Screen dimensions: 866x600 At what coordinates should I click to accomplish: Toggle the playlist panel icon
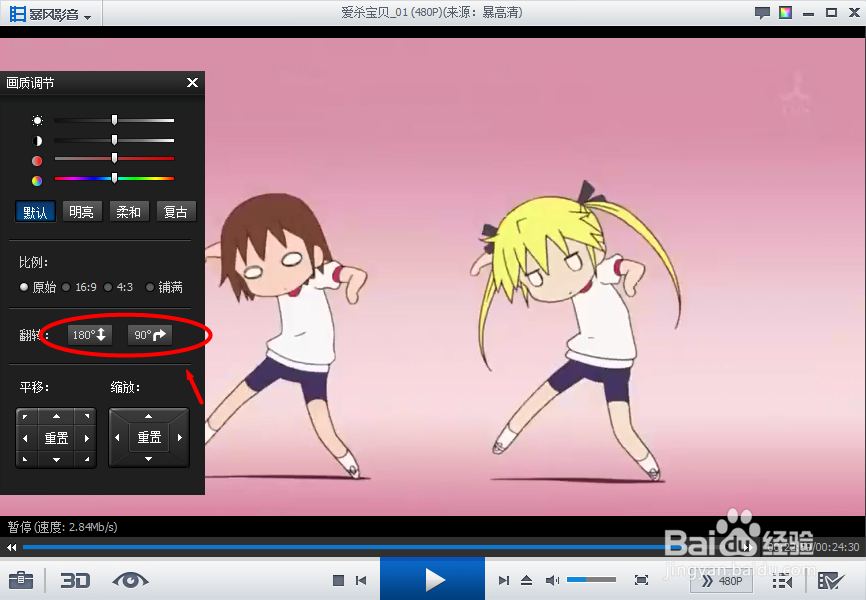[782, 581]
